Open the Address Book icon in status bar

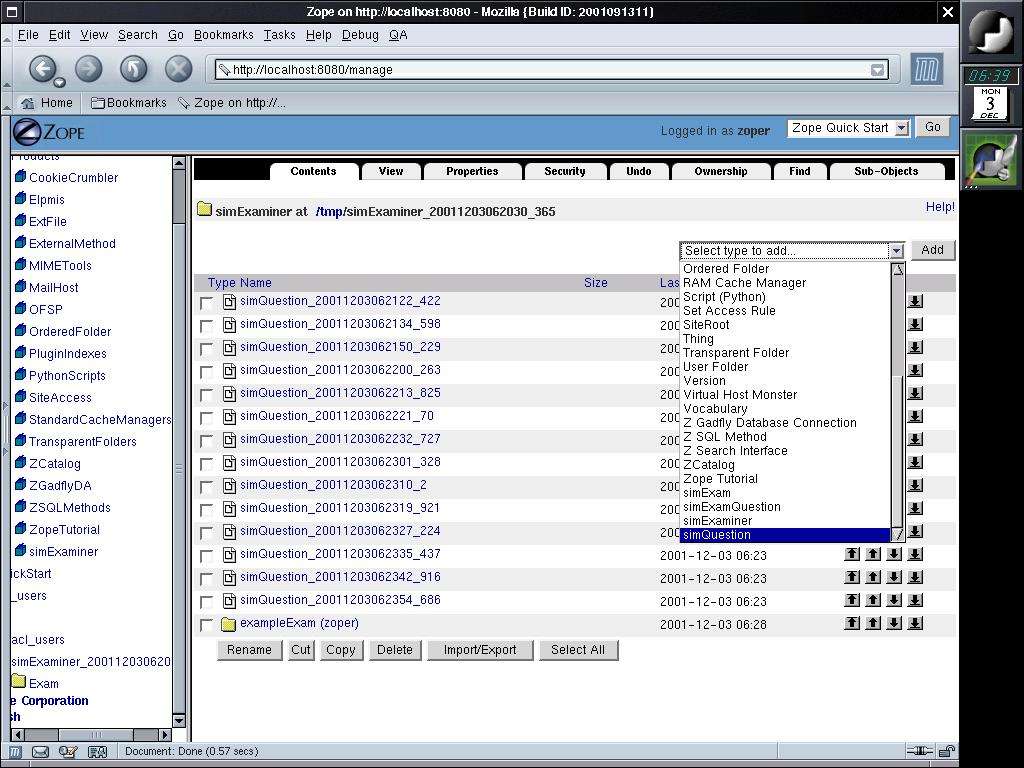tap(97, 752)
